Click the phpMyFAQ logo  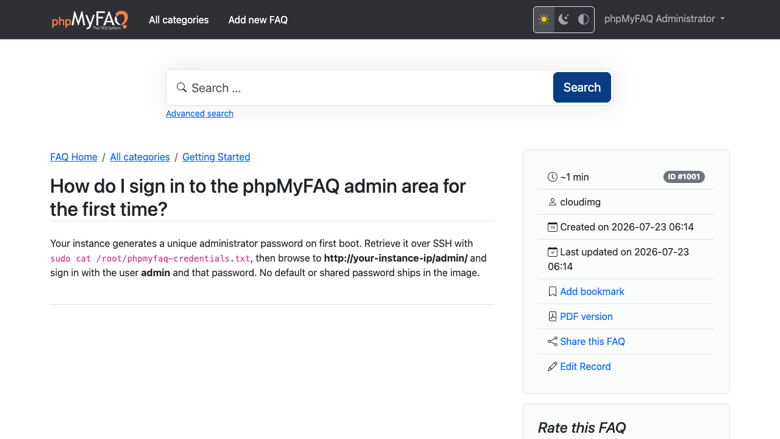click(90, 20)
